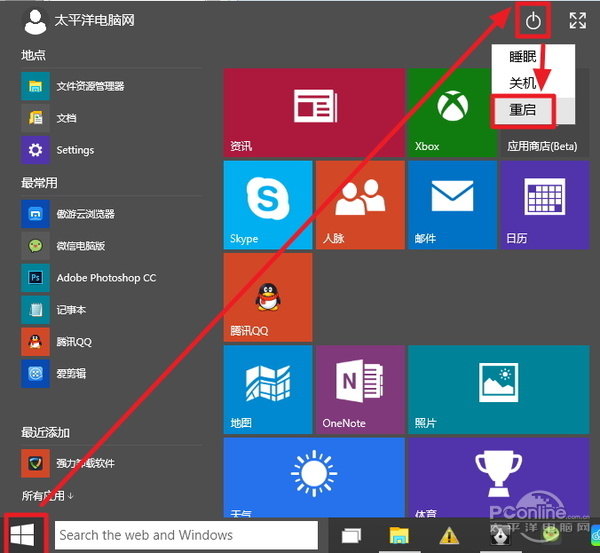
Task: Open the 日历 calendar tile
Action: (x=544, y=205)
